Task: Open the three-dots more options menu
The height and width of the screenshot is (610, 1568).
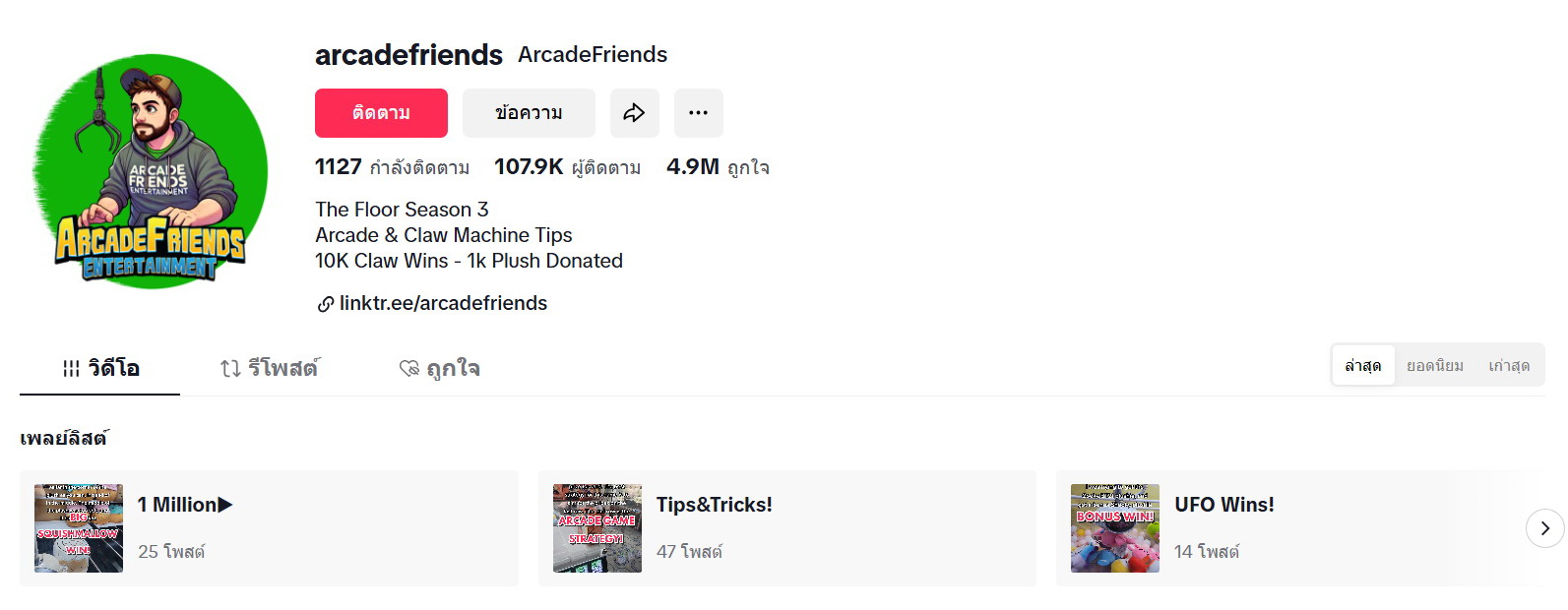Action: [x=698, y=113]
